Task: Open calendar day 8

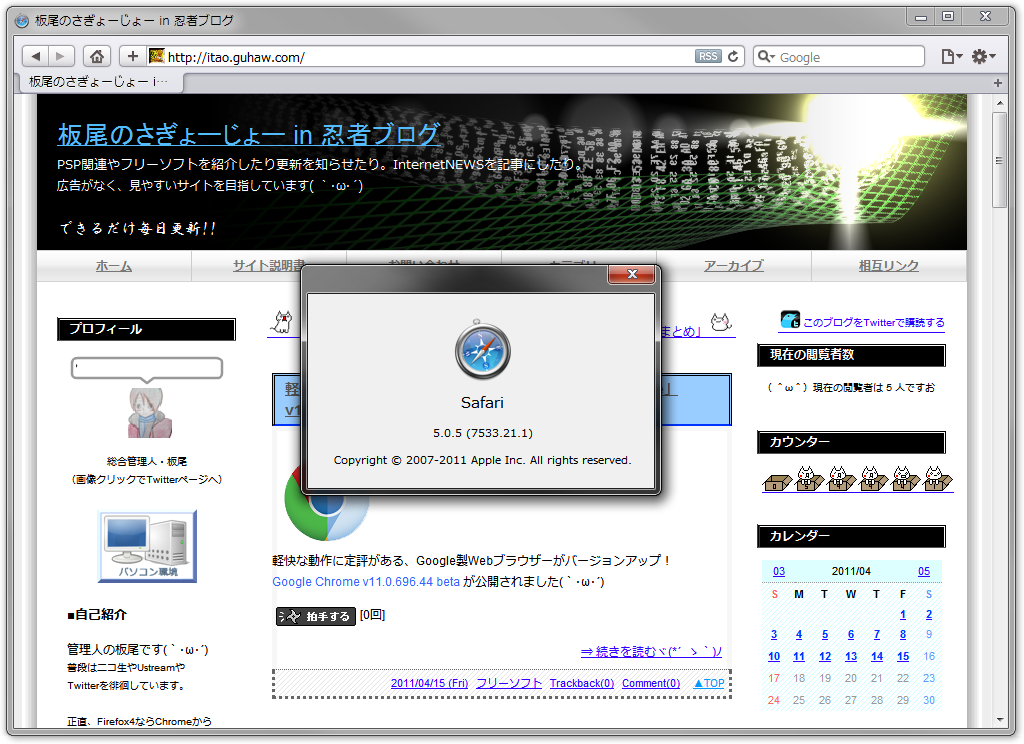Action: pos(903,634)
